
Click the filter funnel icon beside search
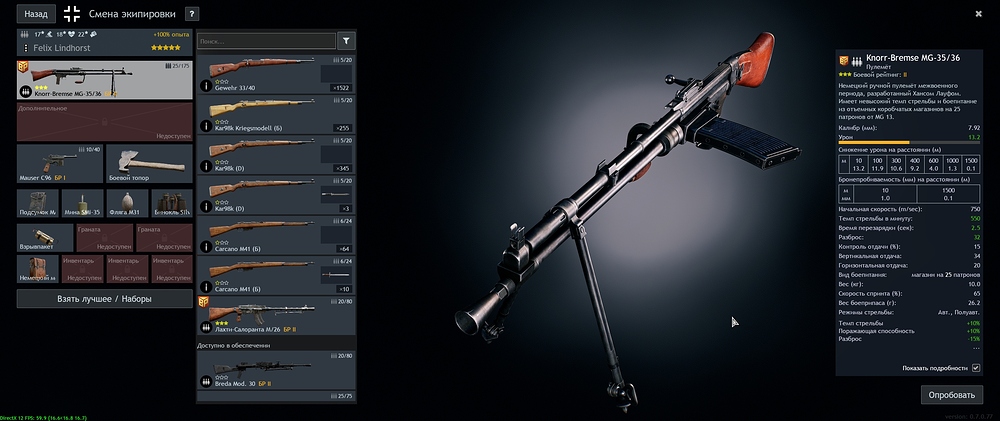click(347, 41)
